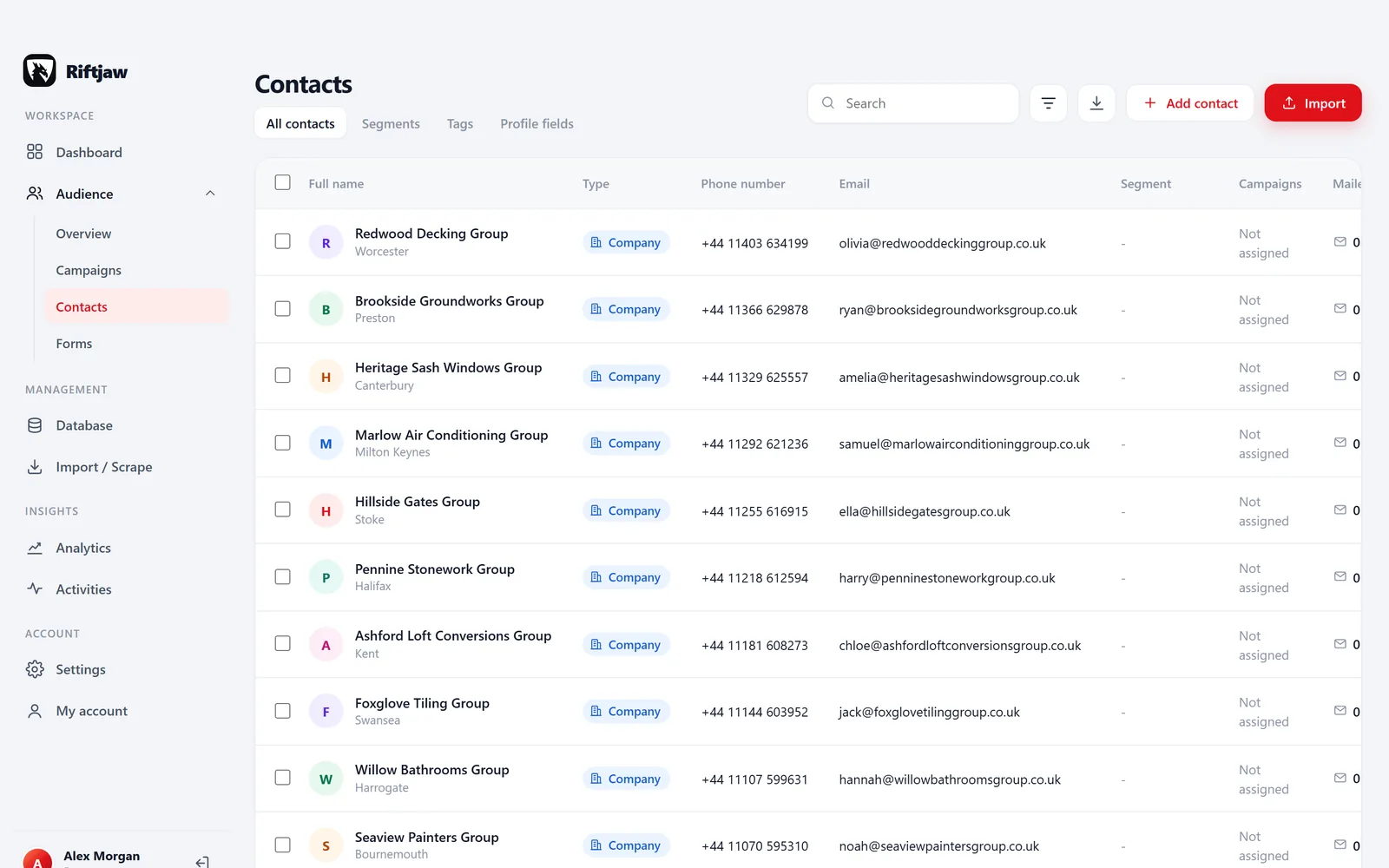The width and height of the screenshot is (1389, 868).
Task: Click the logout icon beside Alex Morgan
Action: pyautogui.click(x=202, y=862)
